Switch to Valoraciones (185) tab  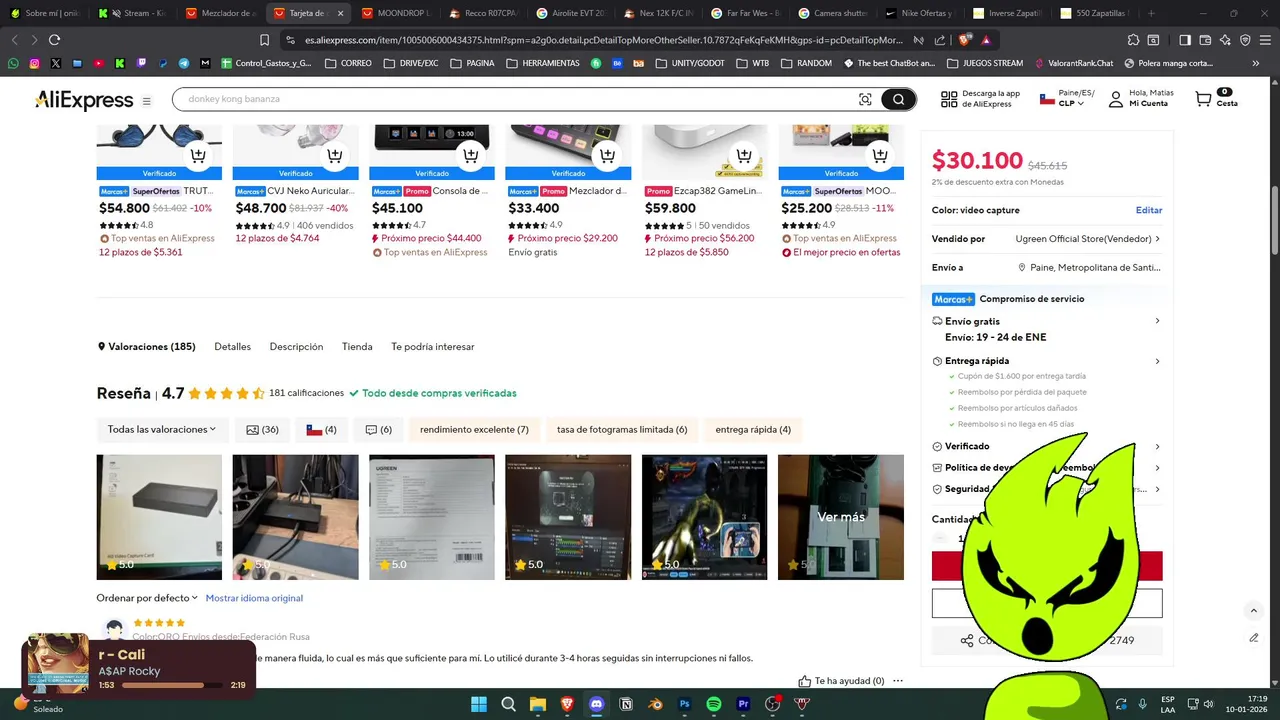pos(147,347)
